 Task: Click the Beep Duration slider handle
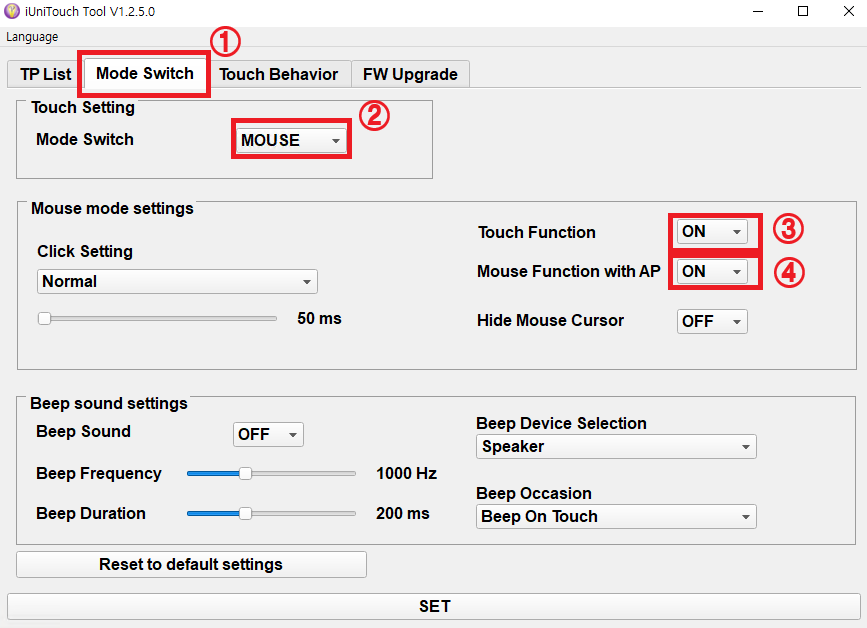point(245,514)
